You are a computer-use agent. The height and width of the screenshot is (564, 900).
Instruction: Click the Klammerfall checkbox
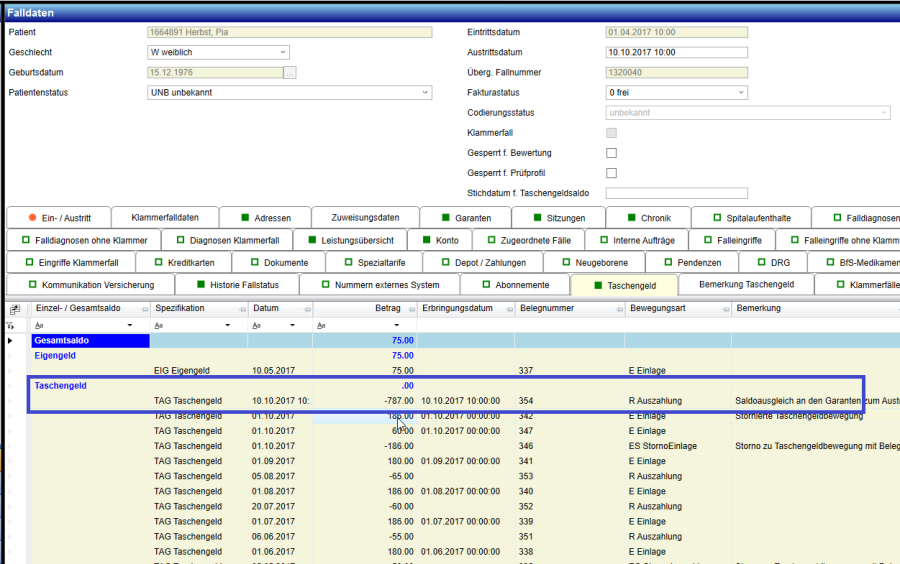coord(612,133)
